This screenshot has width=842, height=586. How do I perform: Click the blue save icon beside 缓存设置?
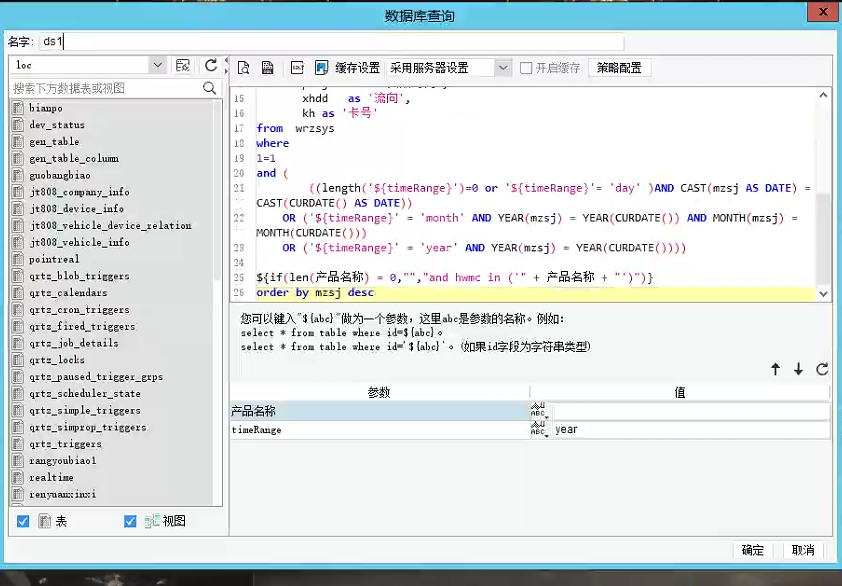(321, 68)
